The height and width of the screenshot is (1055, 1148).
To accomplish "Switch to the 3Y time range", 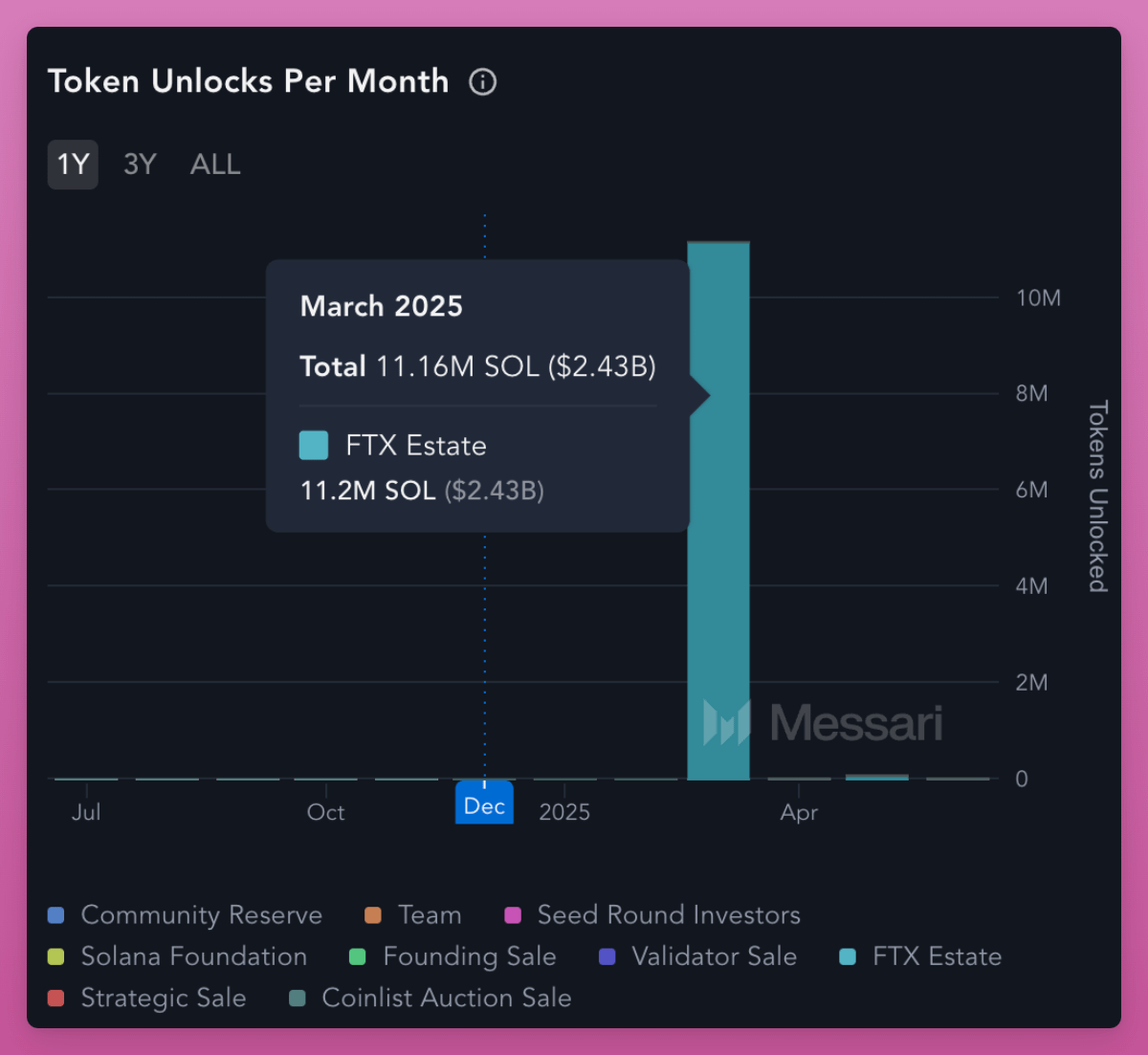I will (140, 165).
